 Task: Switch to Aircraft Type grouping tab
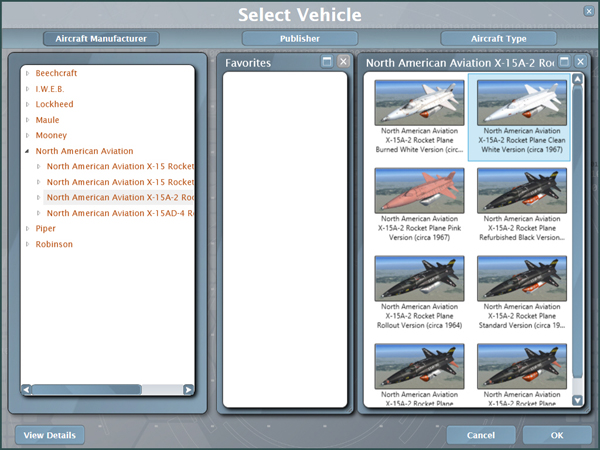tap(498, 39)
